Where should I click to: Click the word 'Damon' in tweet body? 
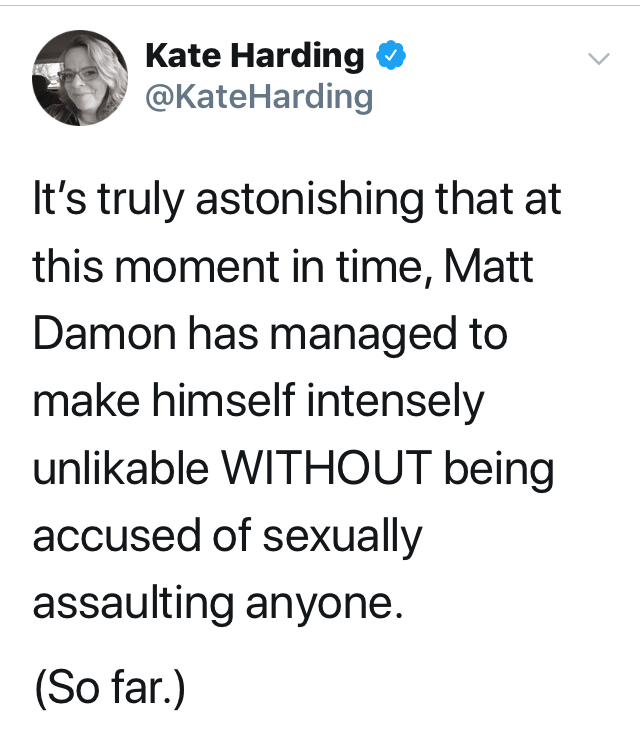(105, 334)
